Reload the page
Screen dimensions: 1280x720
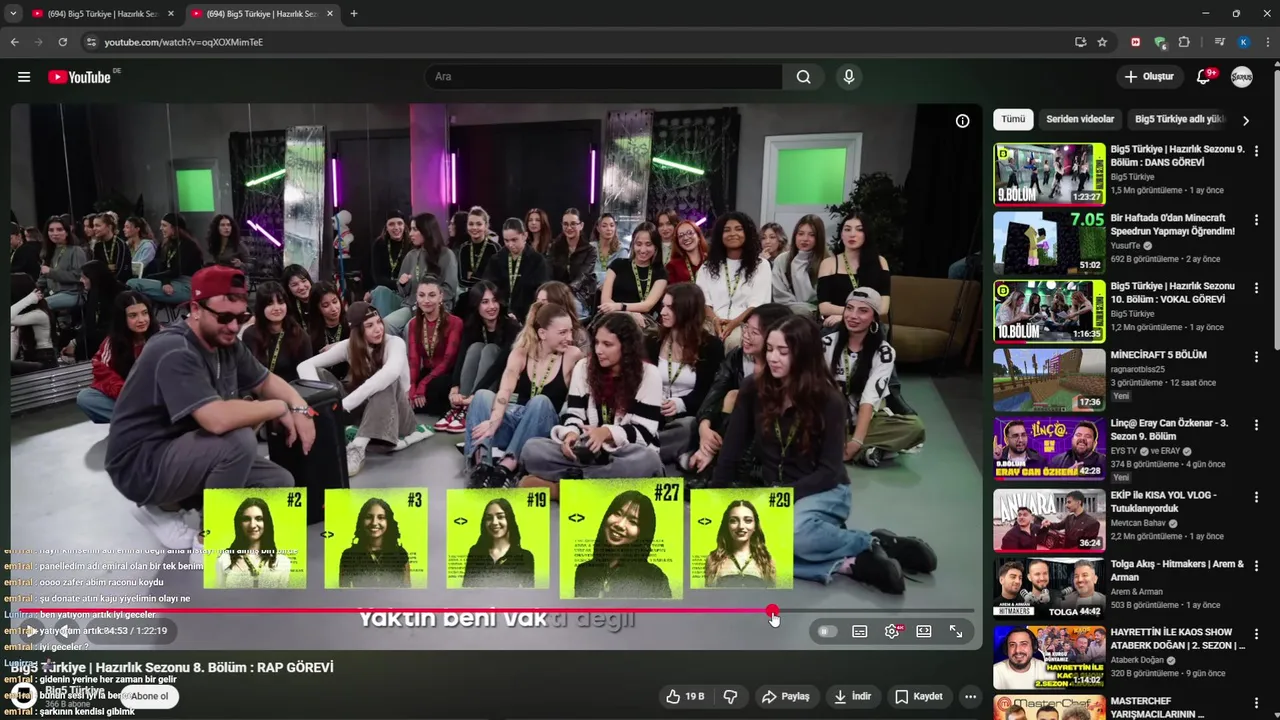(62, 42)
